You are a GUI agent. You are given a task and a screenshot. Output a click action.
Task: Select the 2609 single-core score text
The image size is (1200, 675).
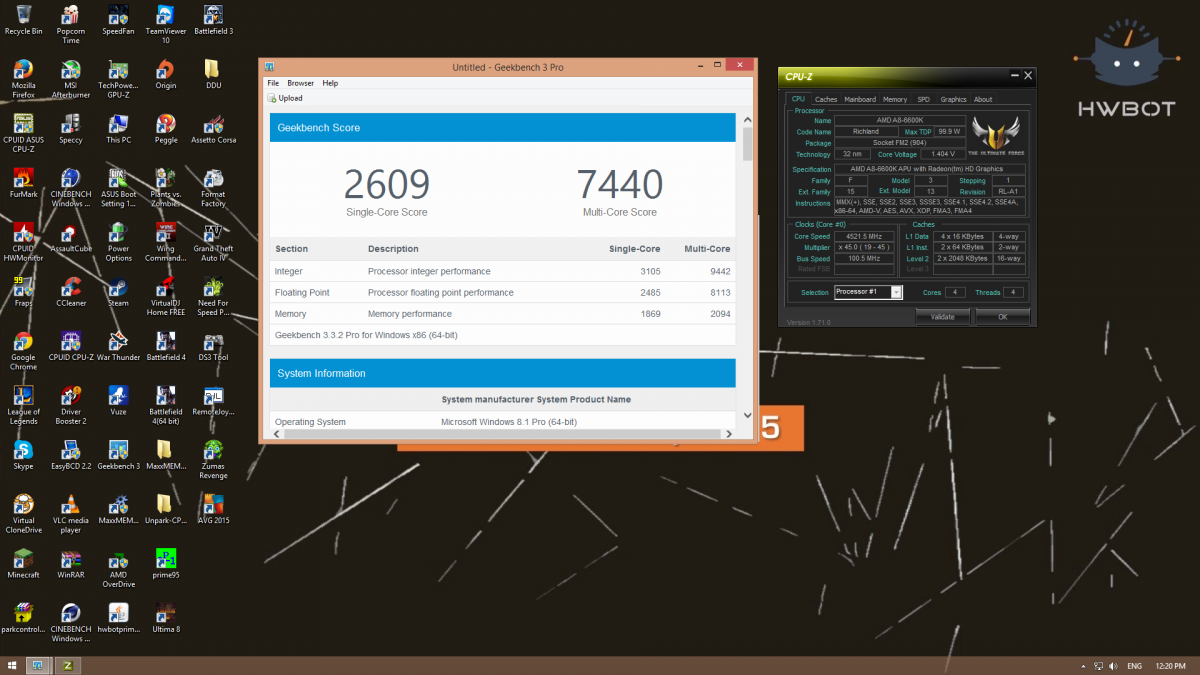[386, 185]
